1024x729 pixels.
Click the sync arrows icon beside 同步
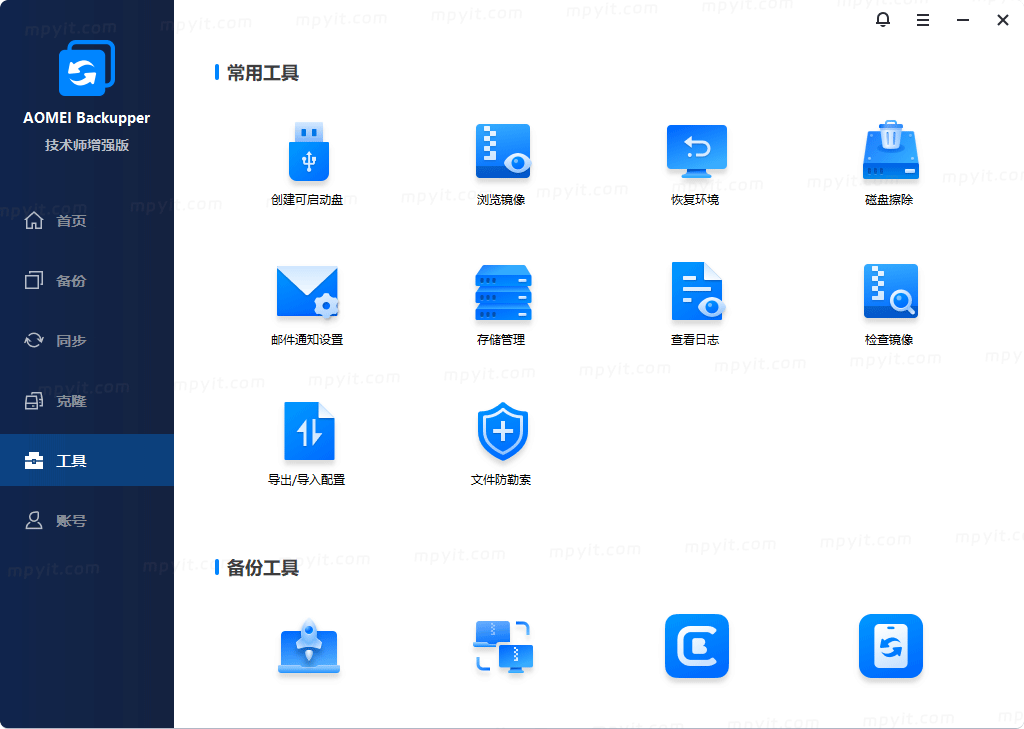click(34, 340)
